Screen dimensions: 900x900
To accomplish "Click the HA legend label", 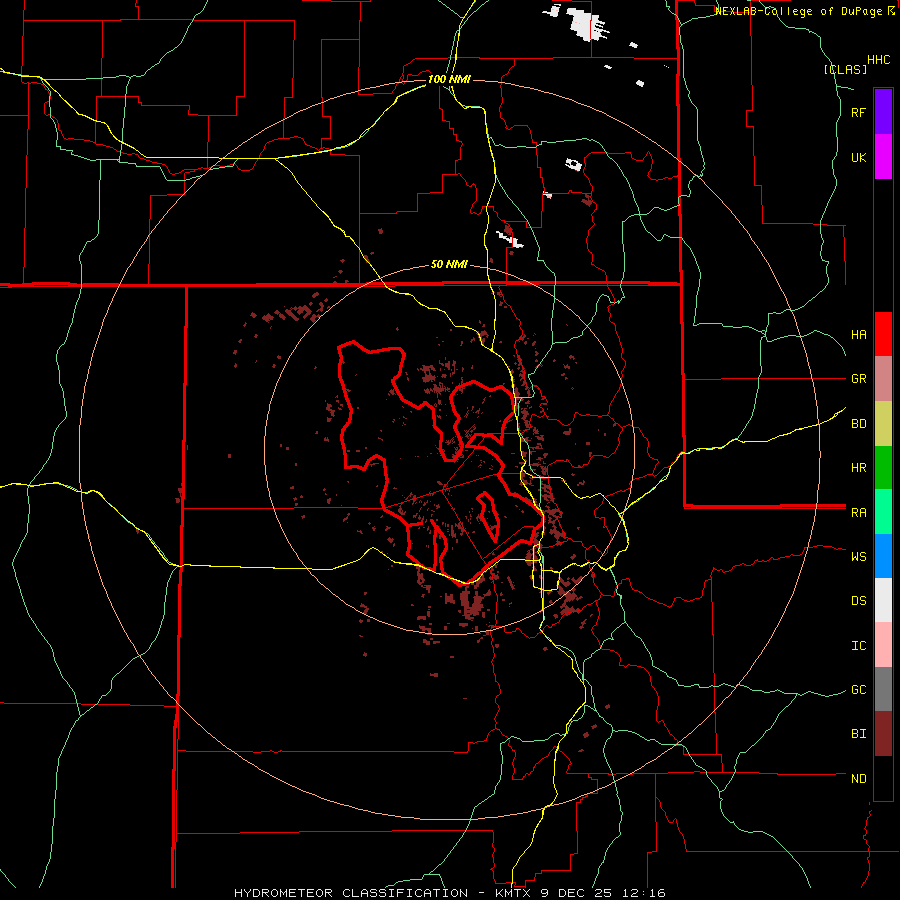I will (858, 334).
